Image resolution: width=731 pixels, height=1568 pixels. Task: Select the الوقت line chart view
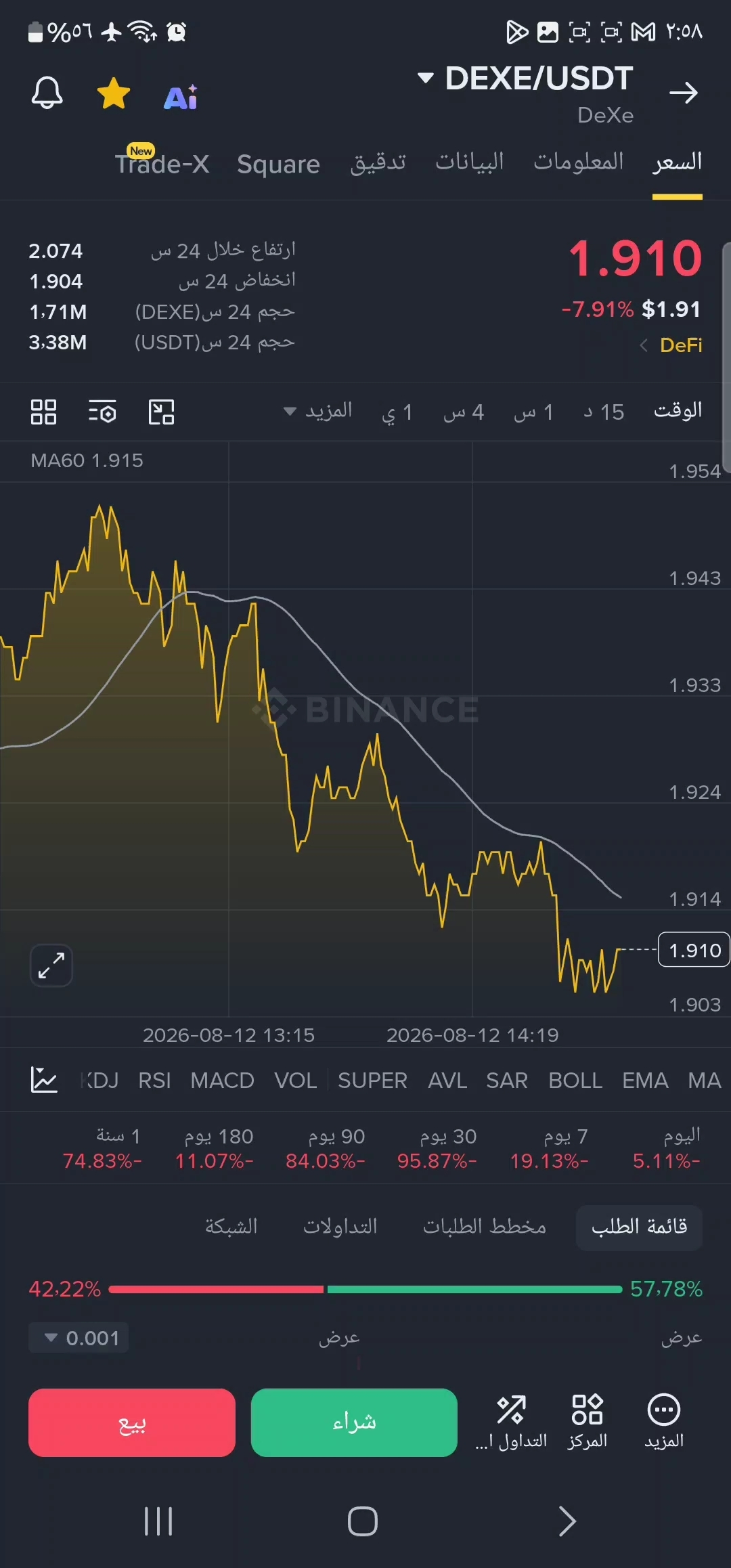click(x=678, y=410)
